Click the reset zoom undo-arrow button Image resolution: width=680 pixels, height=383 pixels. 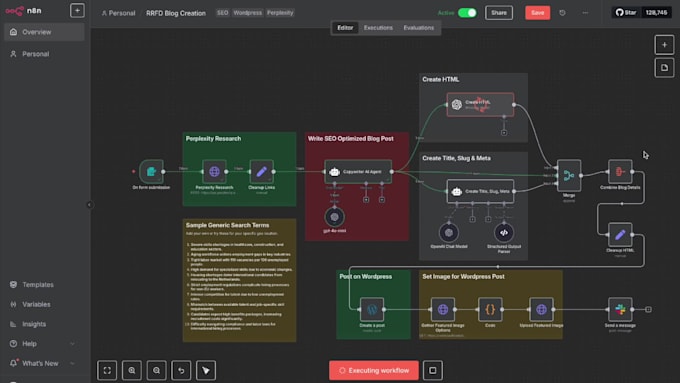click(181, 370)
